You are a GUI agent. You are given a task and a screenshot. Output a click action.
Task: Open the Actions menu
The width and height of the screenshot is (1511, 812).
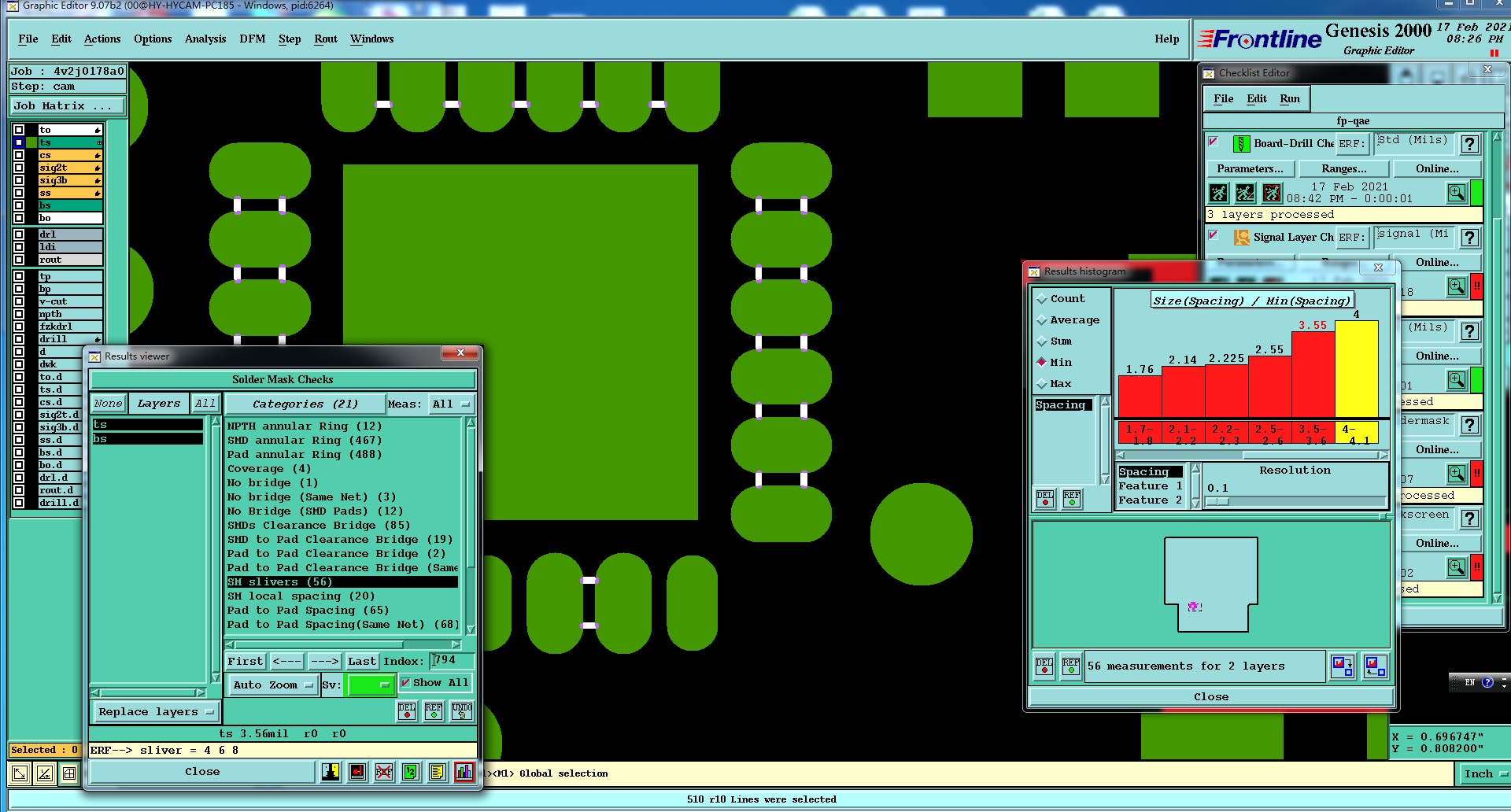102,39
